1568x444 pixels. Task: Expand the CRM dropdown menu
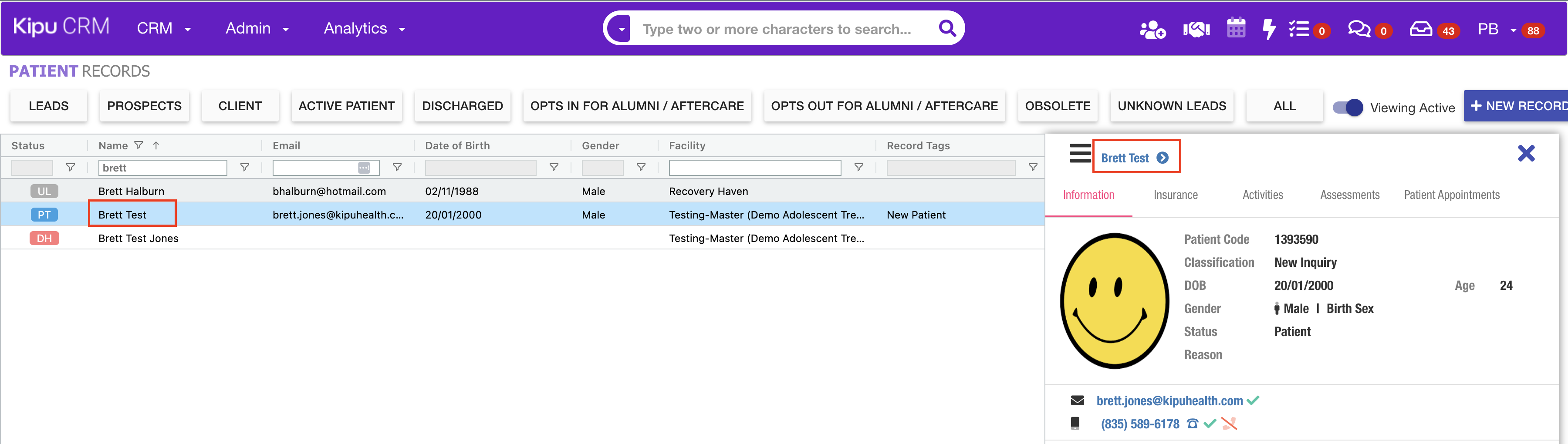coord(163,29)
